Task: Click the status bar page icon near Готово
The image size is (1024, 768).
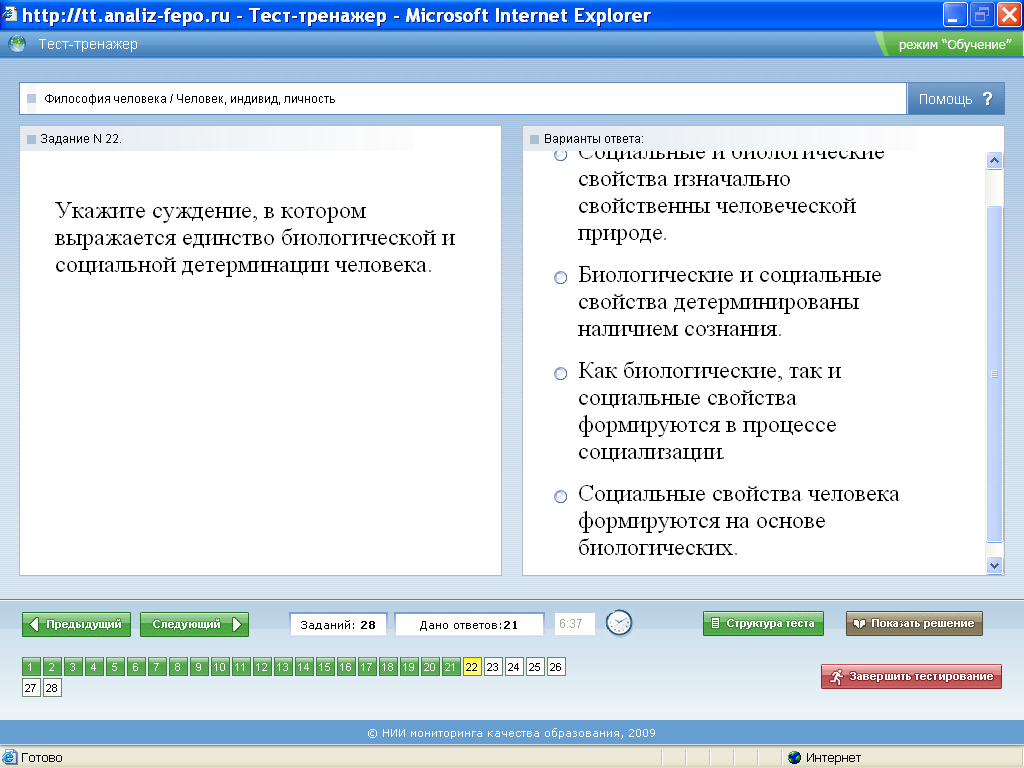Action: coord(9,758)
